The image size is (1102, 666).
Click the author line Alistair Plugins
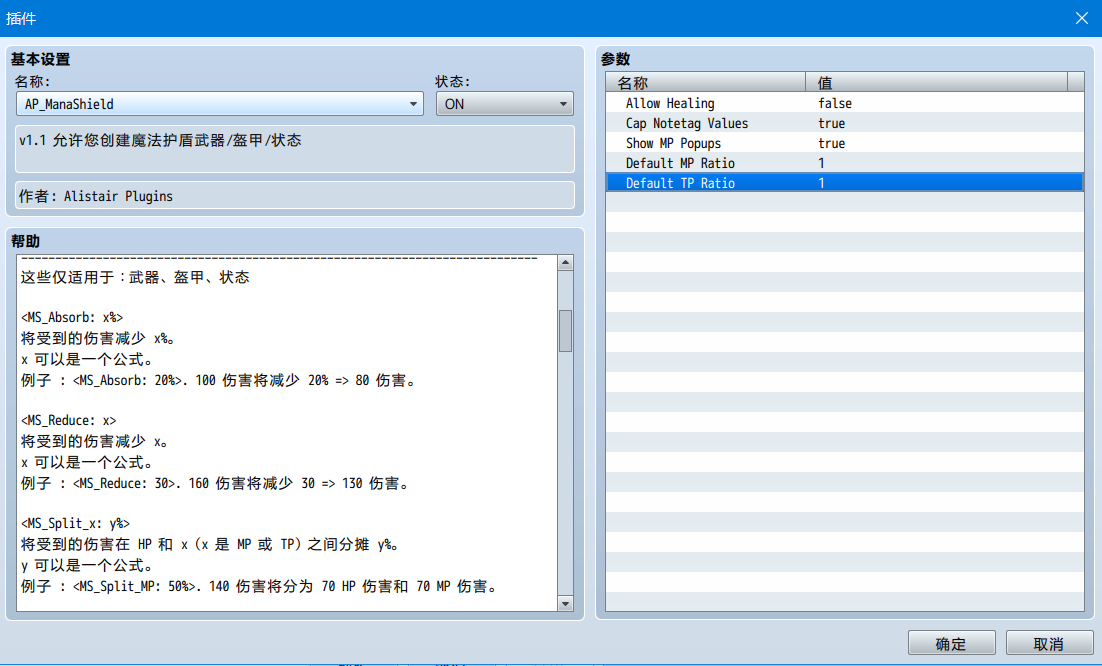(96, 196)
